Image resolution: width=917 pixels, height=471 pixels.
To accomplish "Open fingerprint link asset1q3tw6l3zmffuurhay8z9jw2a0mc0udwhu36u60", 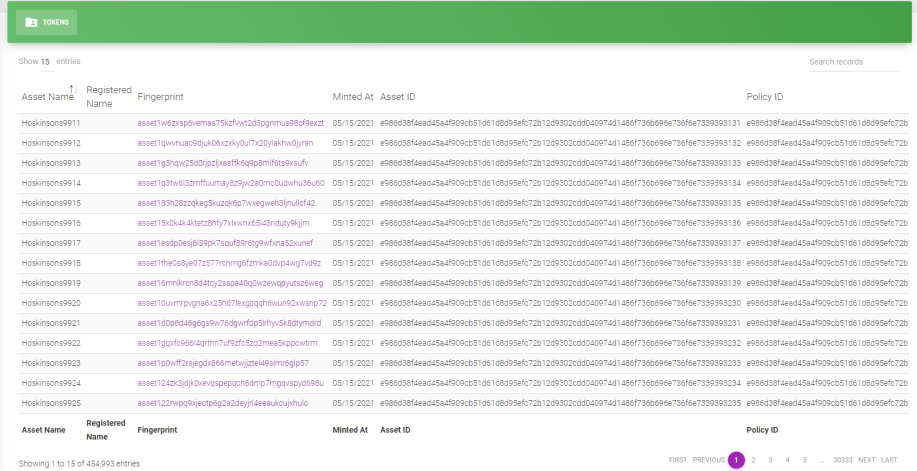I will [x=231, y=183].
